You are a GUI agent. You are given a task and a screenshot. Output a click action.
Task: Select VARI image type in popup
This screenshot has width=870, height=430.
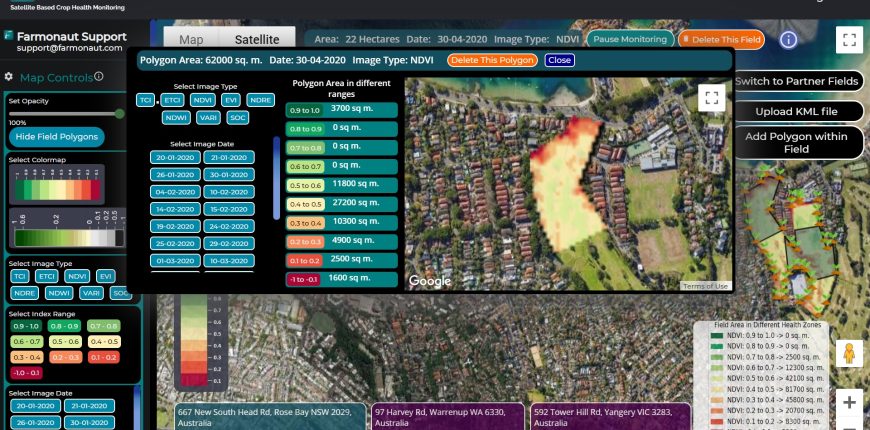tap(208, 118)
